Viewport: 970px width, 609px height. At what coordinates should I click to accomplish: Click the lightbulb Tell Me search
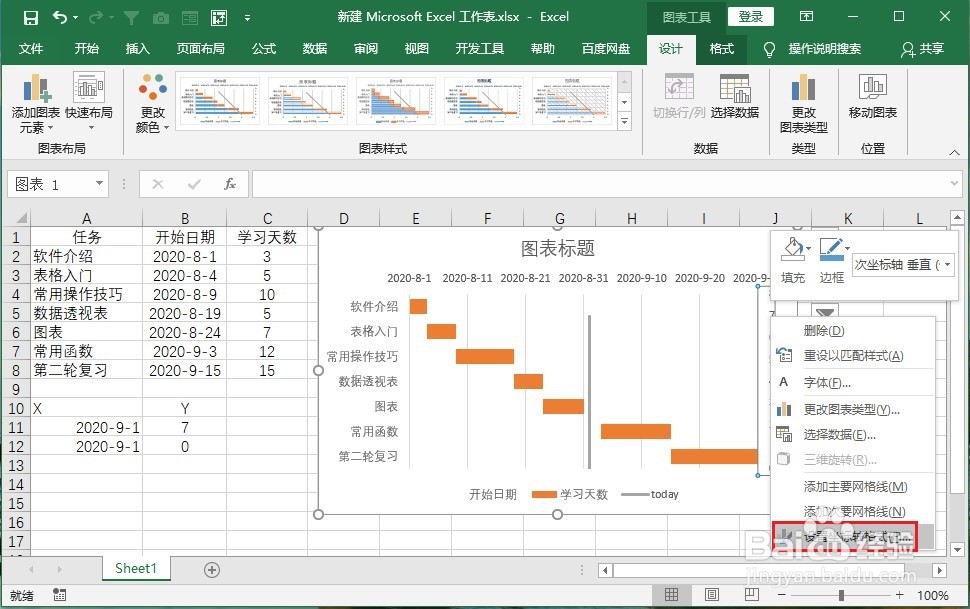point(769,49)
